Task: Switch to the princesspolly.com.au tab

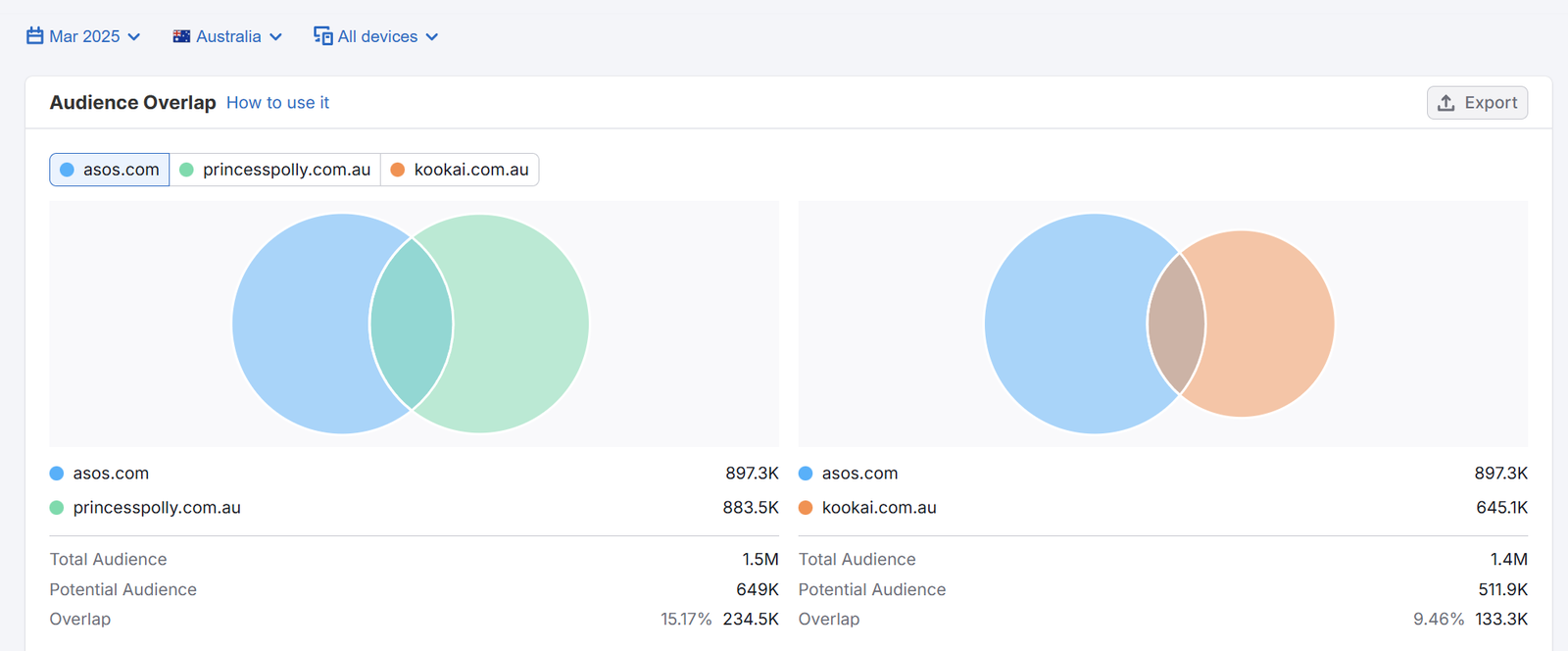Action: tap(275, 170)
